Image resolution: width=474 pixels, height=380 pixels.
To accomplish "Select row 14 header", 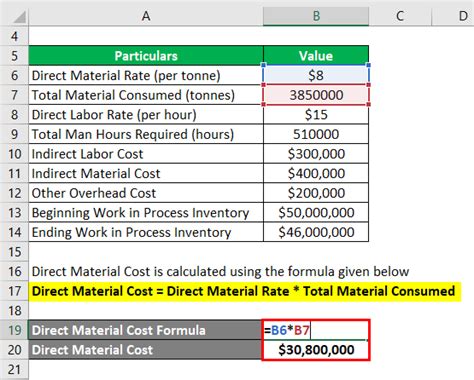I will click(14, 232).
